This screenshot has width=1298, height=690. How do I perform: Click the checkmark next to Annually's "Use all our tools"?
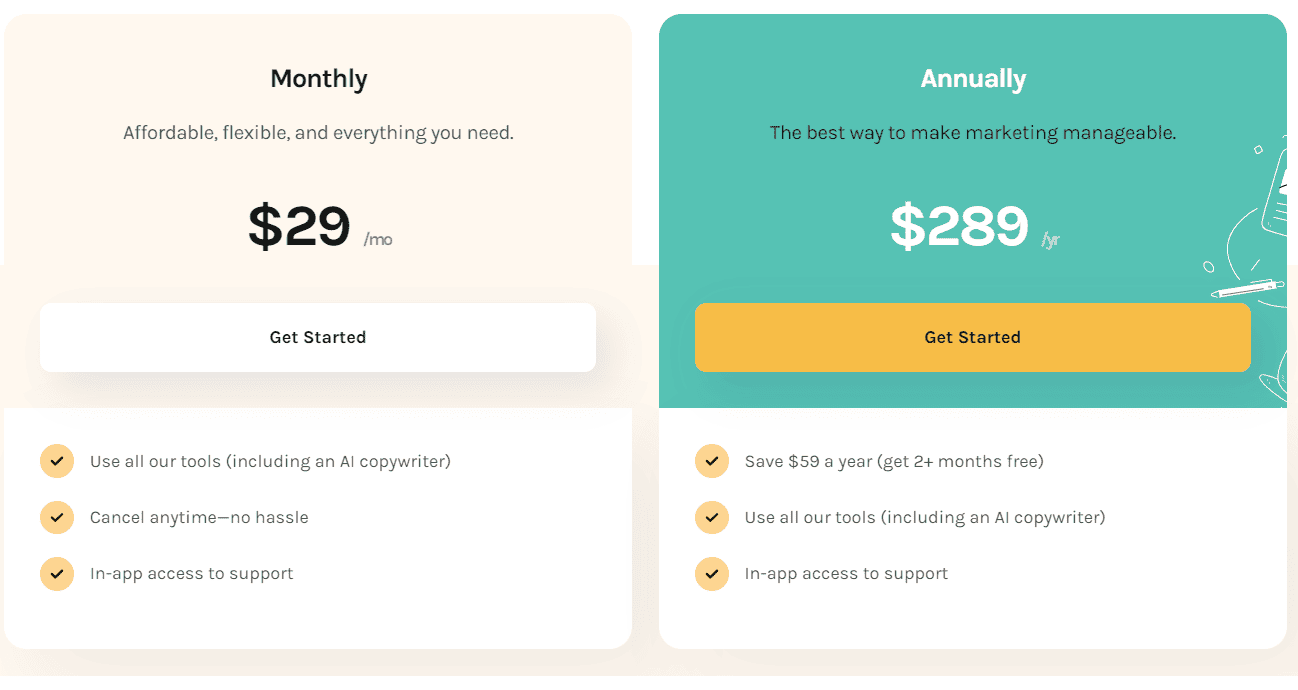[x=711, y=517]
